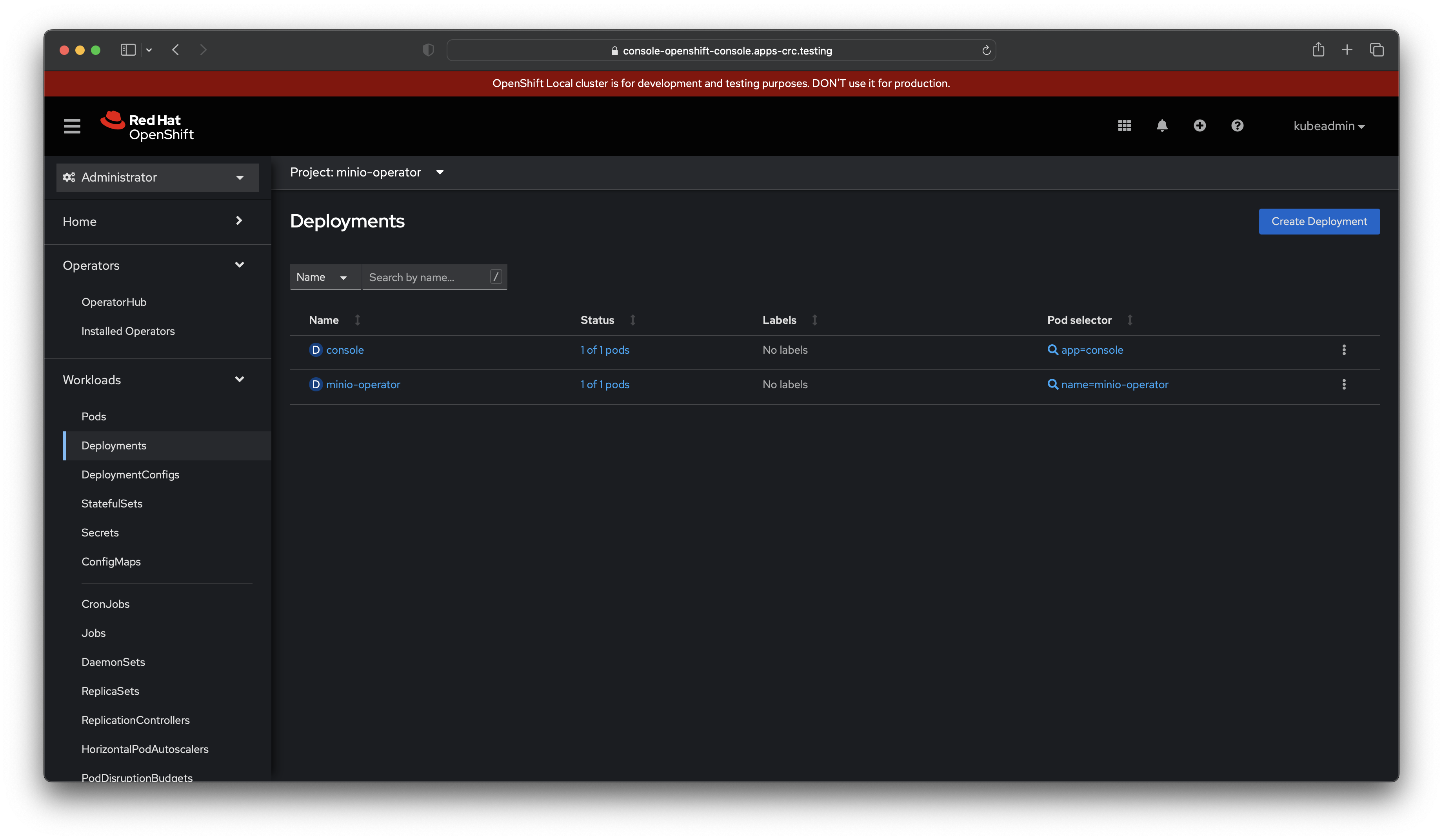Click the D badge beside minio-operator

point(316,384)
